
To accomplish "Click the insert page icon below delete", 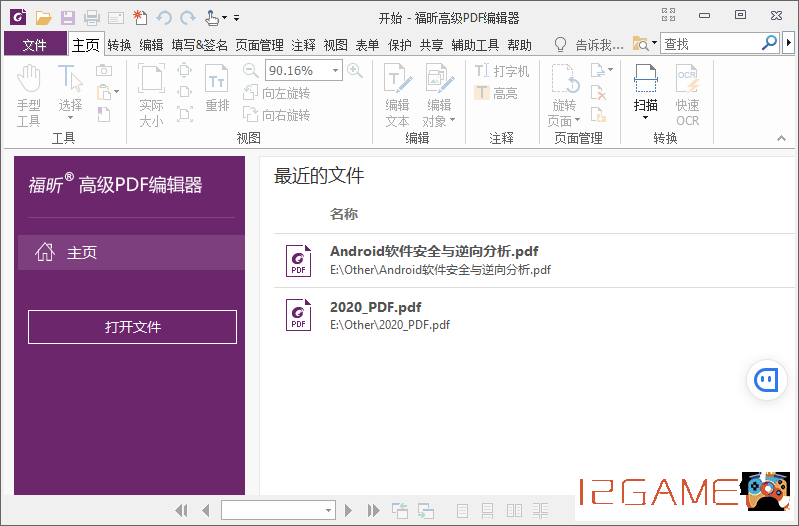I will 598,115.
